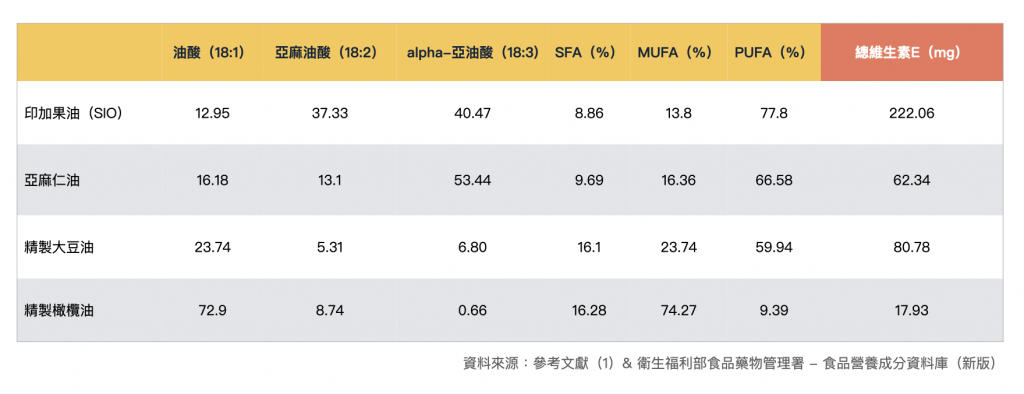Click the 亞麻仁油 row label
The width and height of the screenshot is (1024, 394).
click(52, 180)
